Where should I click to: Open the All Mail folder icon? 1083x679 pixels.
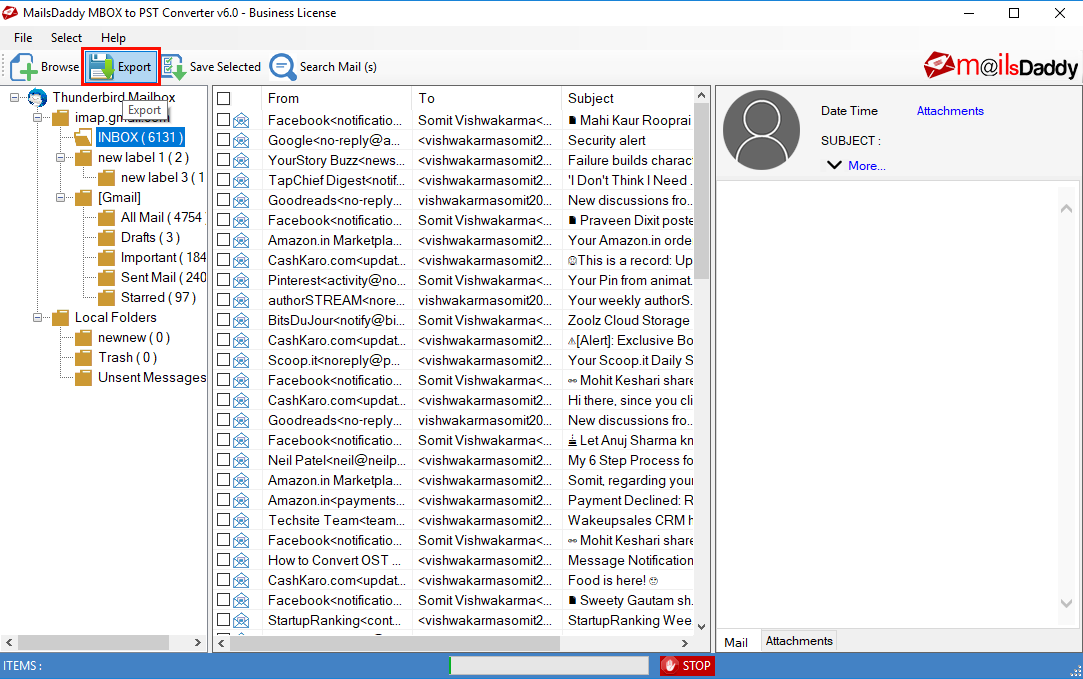(x=106, y=218)
